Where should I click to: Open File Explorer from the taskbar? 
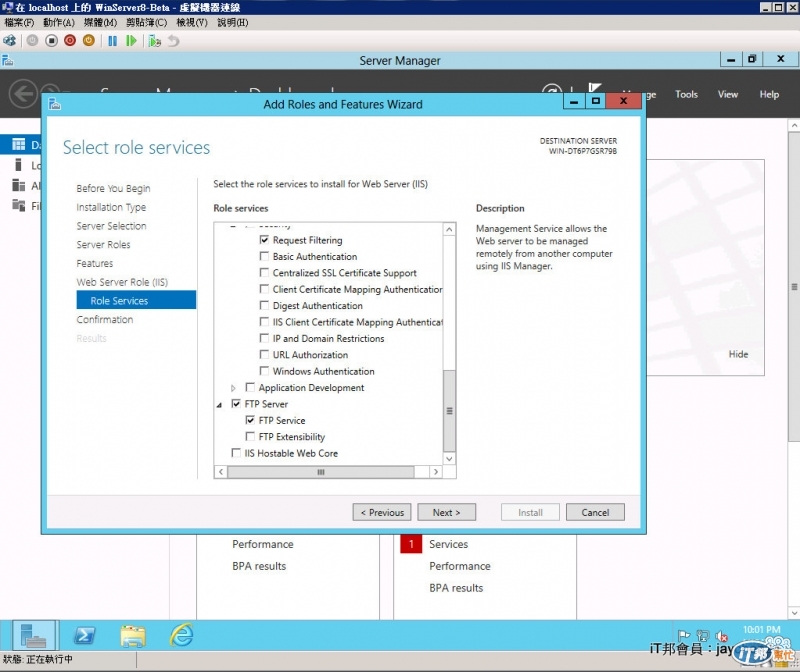pyautogui.click(x=133, y=635)
